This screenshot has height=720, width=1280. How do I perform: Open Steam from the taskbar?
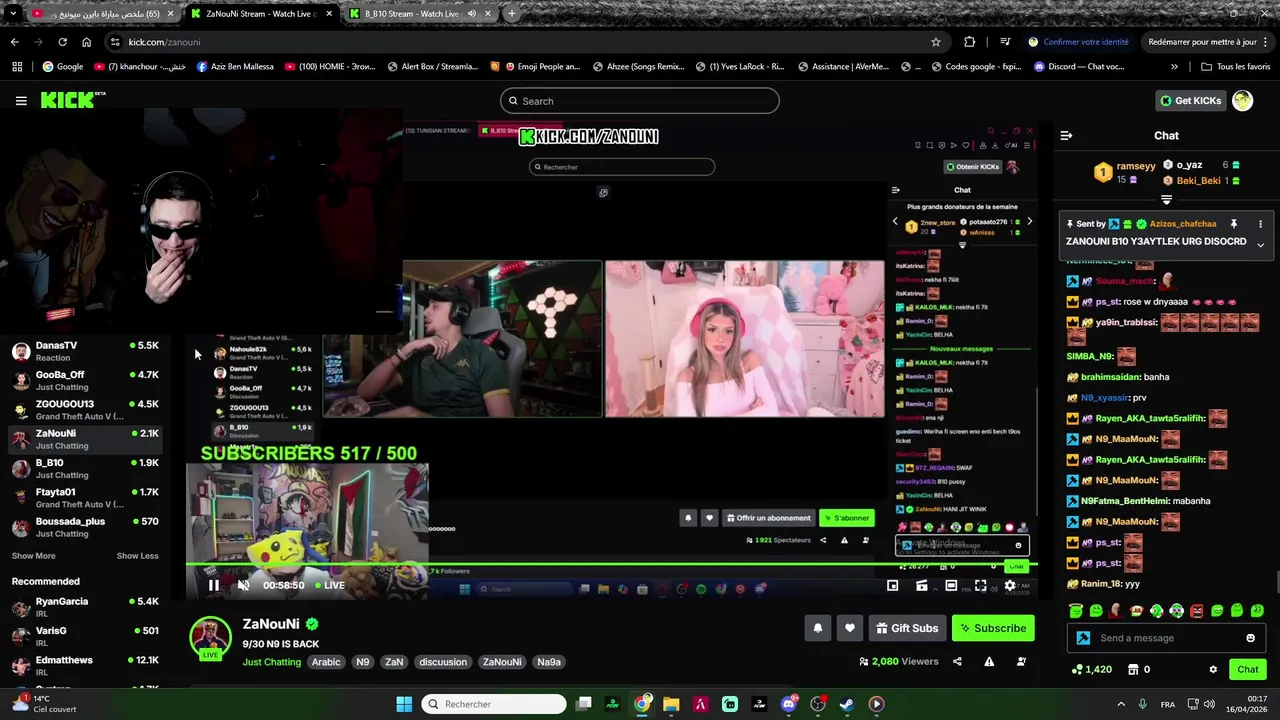[x=847, y=704]
